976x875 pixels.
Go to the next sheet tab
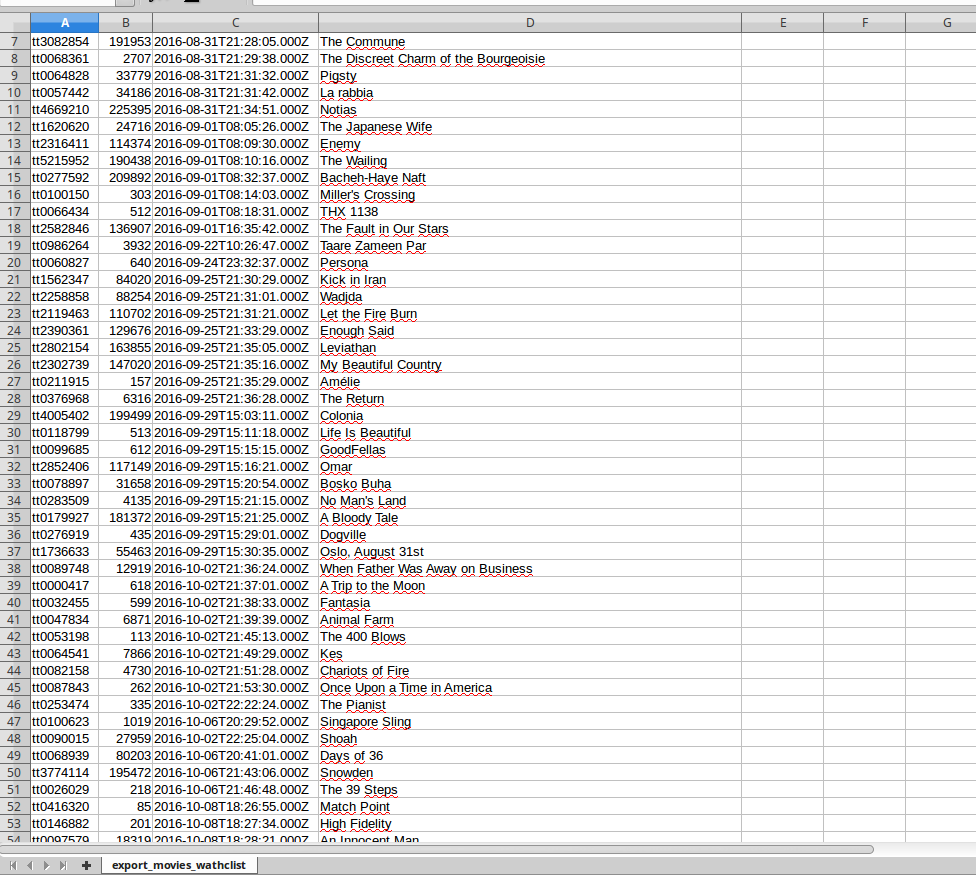point(46,865)
